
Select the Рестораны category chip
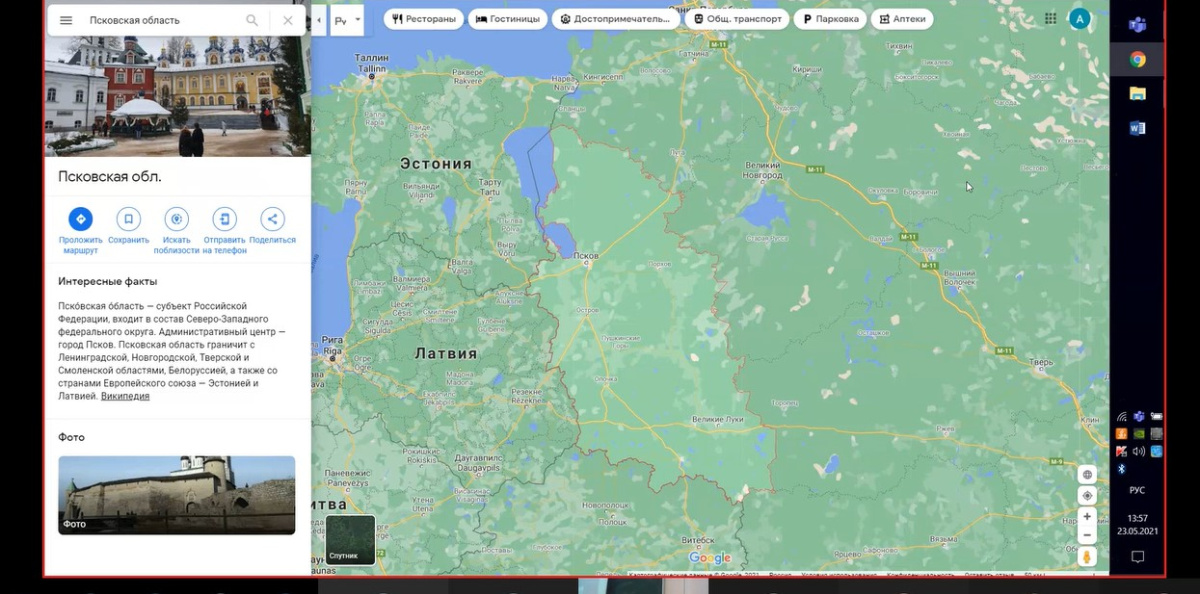pyautogui.click(x=424, y=18)
